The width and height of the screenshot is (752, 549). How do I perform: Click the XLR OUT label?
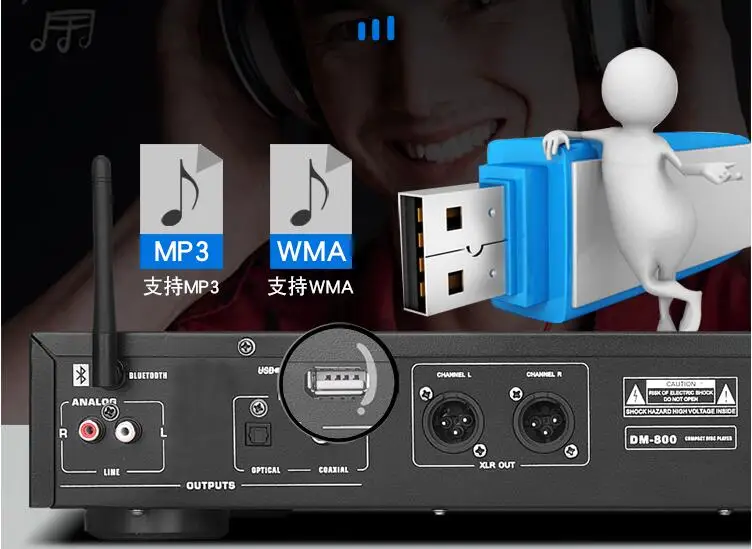point(497,465)
